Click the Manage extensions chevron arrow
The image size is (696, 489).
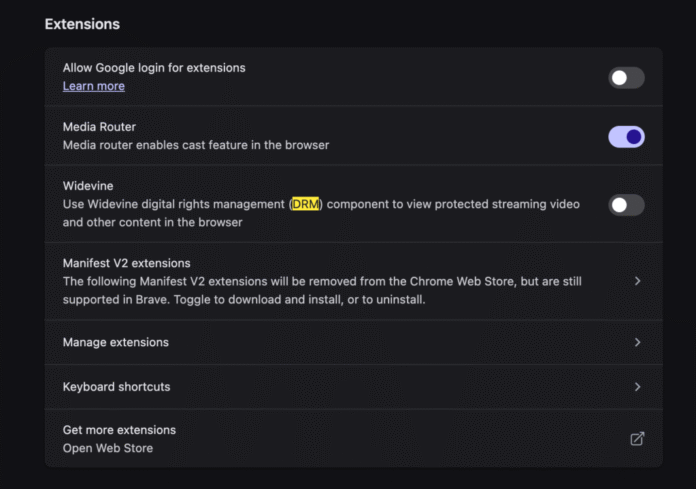[638, 342]
